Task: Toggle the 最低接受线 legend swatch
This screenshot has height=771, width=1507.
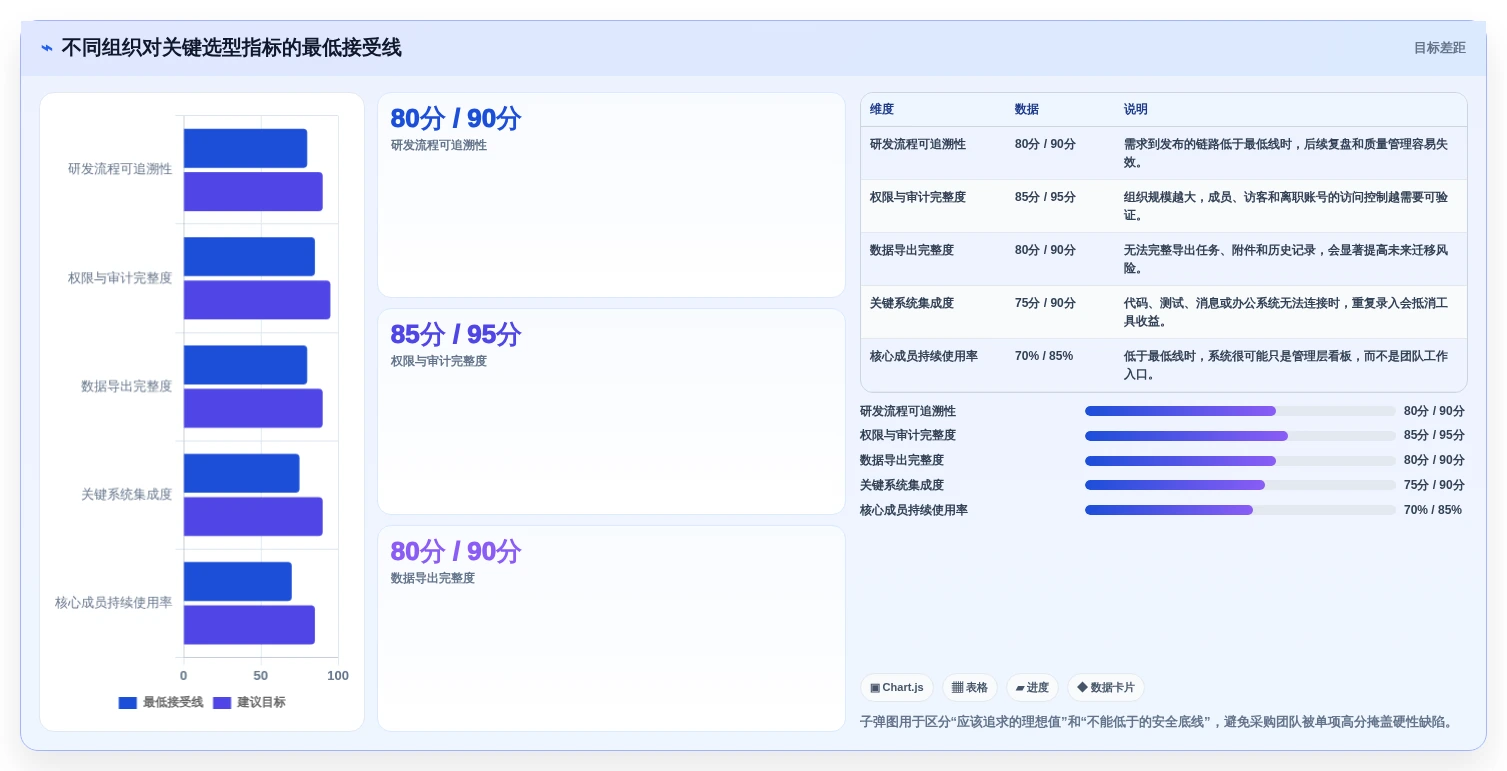Action: [127, 703]
